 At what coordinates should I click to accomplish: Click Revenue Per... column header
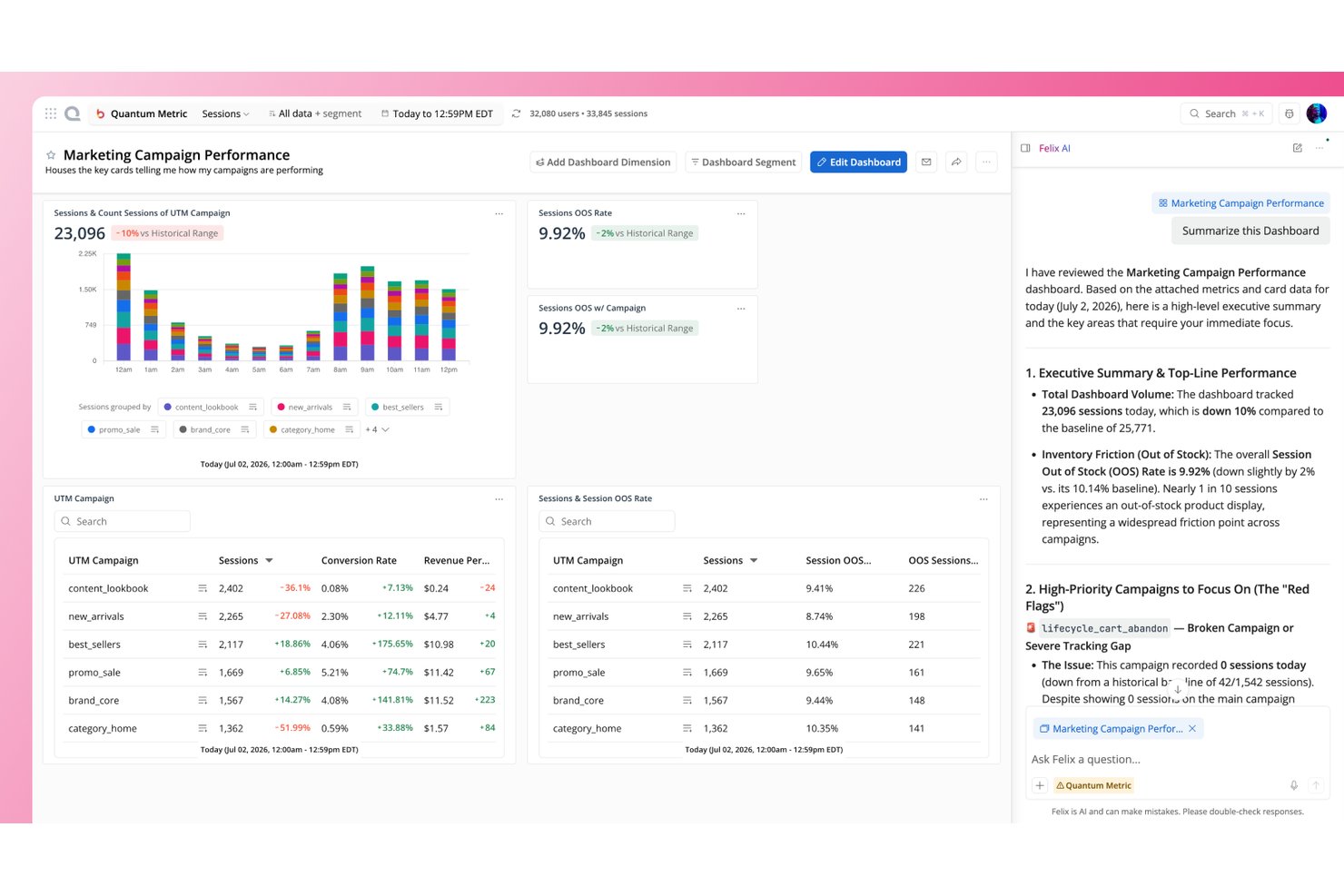tap(457, 560)
